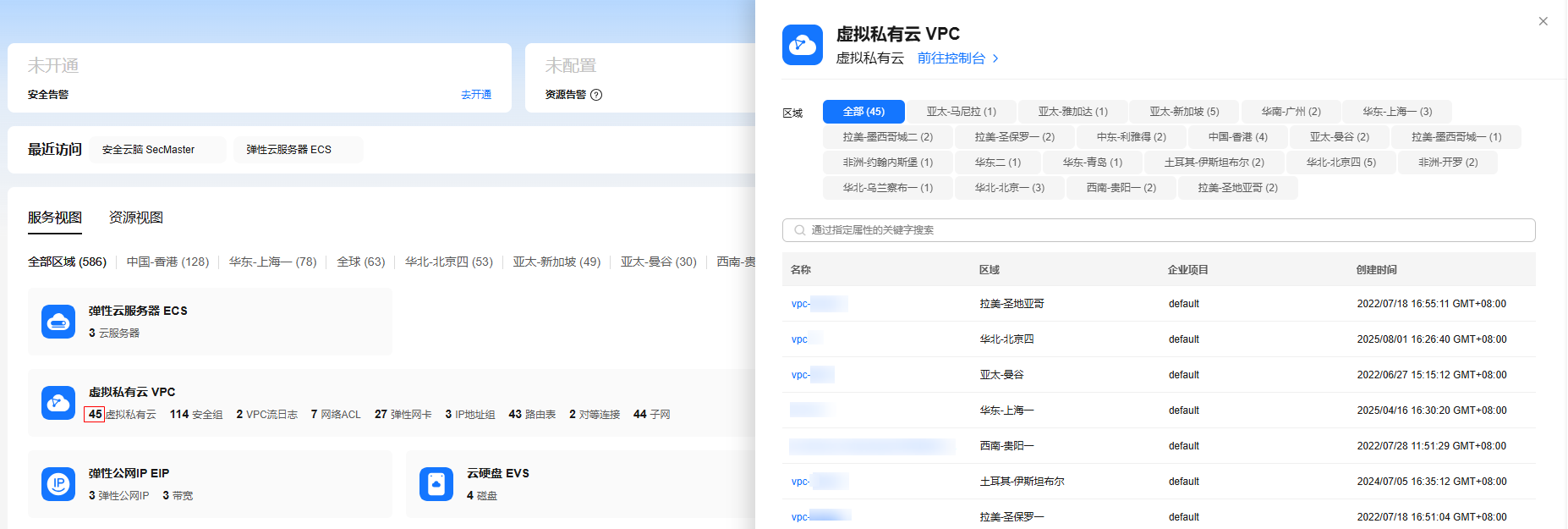Open recent item 弹性云服务器 ECS
The width and height of the screenshot is (1568, 529).
click(298, 150)
